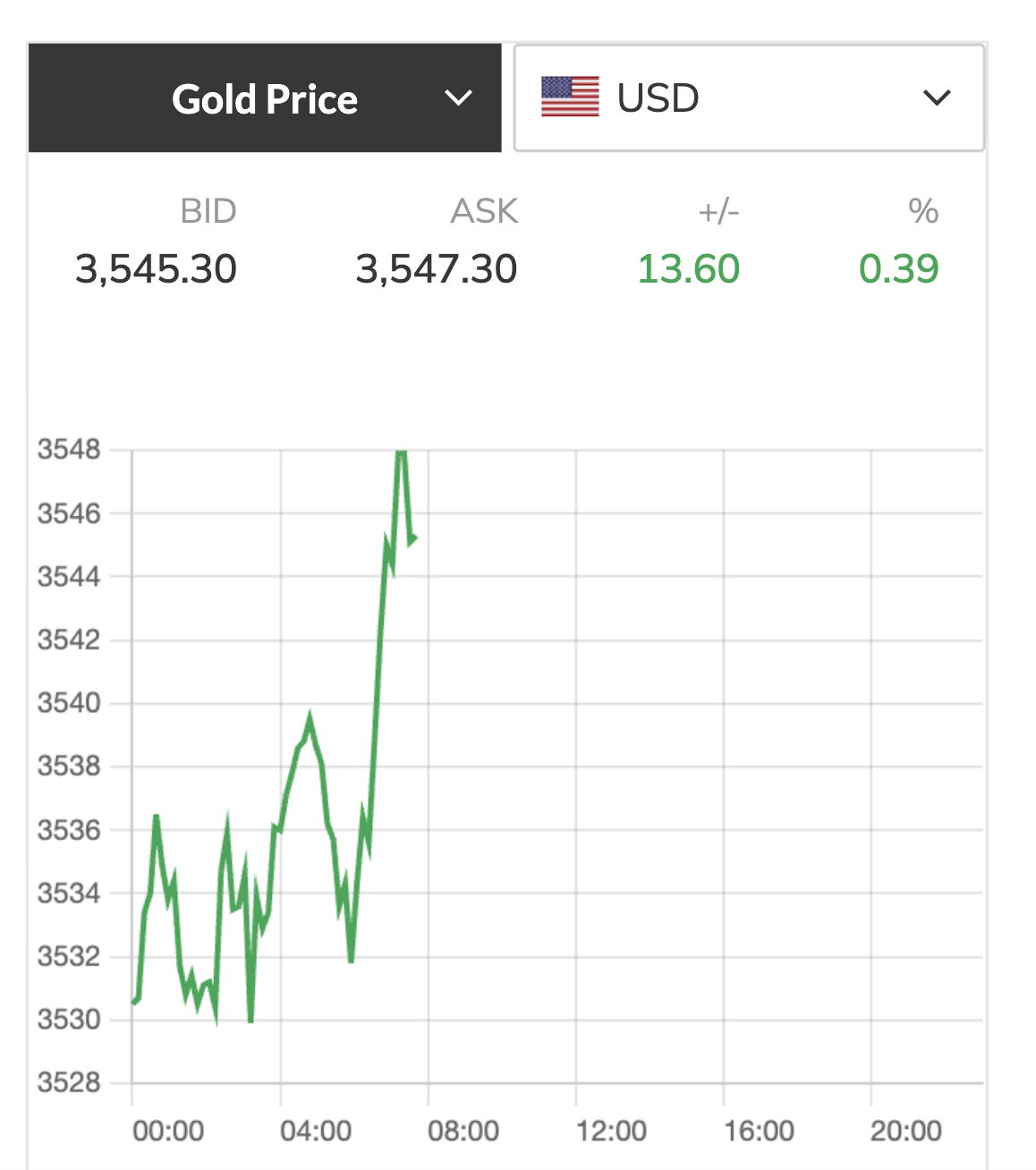This screenshot has height=1170, width=1036.
Task: Click the chart line's highest peak
Action: pyautogui.click(x=401, y=452)
